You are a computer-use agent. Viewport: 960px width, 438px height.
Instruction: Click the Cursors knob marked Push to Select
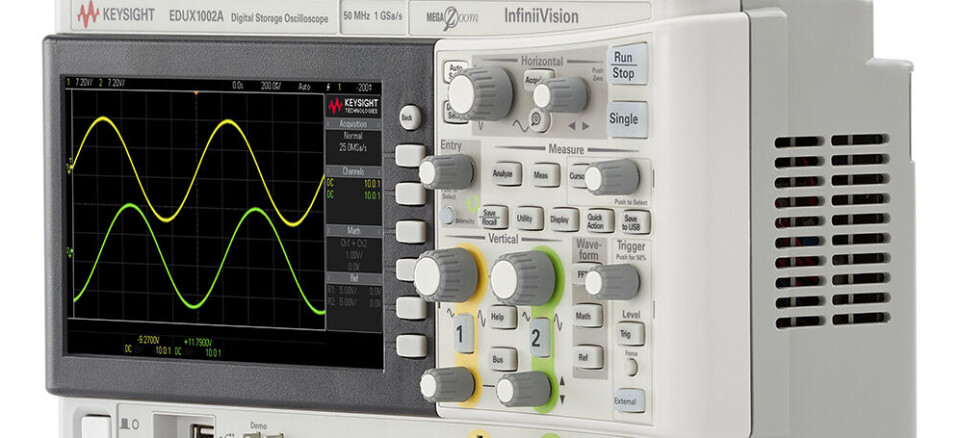coord(612,177)
